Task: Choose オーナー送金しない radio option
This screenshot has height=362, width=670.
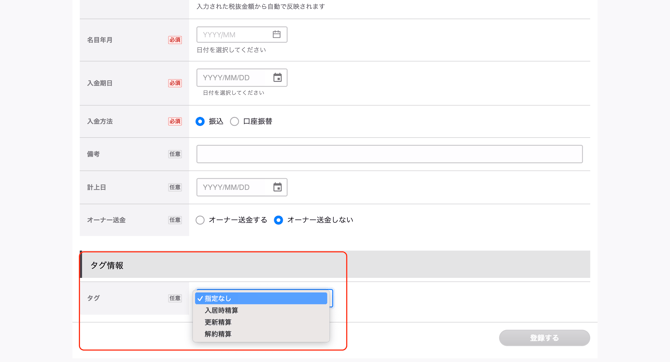Action: point(278,220)
